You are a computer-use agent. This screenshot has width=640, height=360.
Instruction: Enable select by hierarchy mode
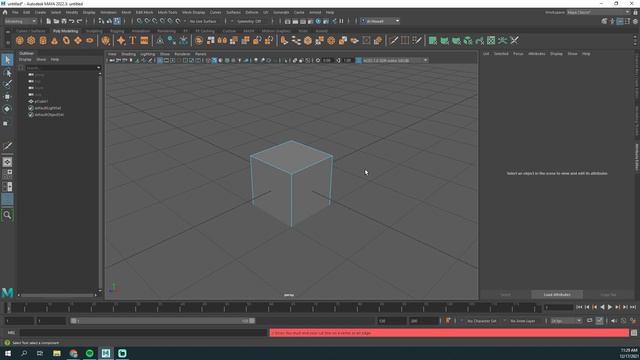(101, 21)
